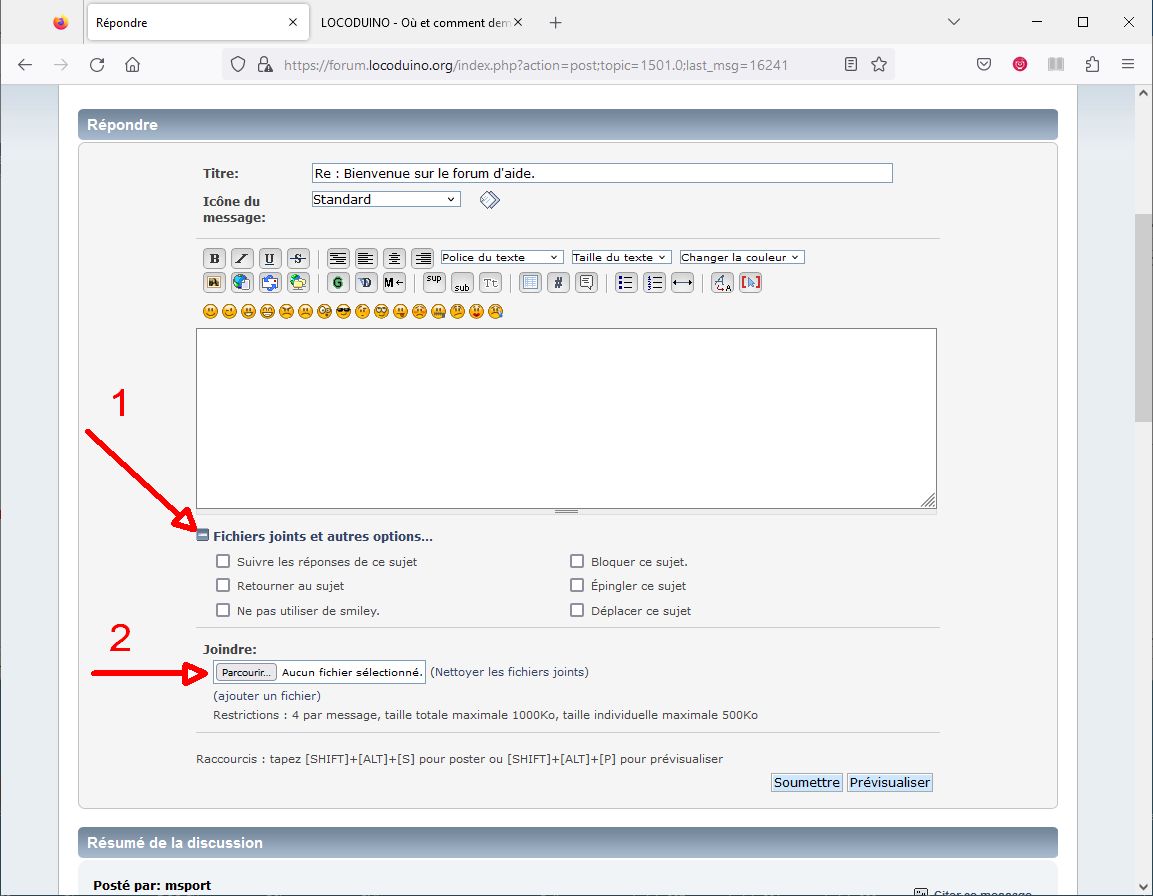Center the text

[394, 258]
